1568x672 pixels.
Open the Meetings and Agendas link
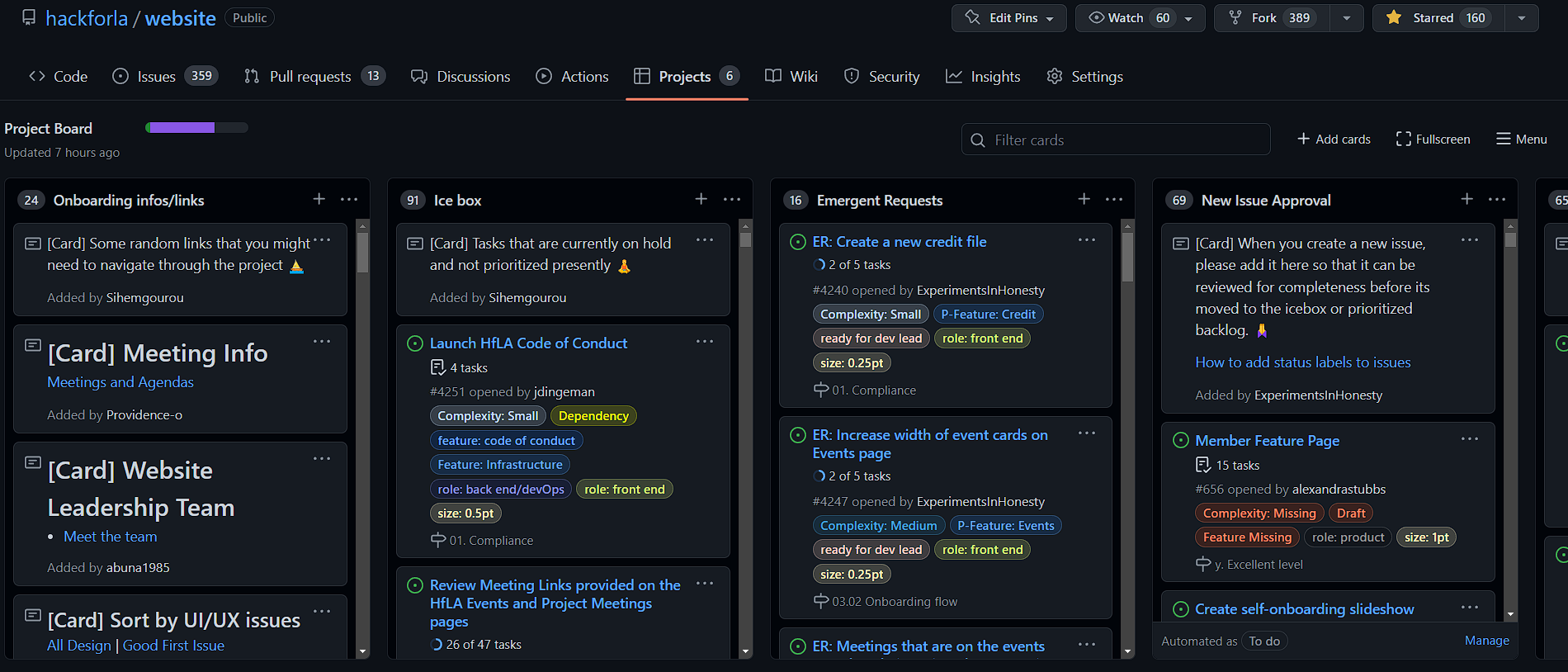[120, 382]
